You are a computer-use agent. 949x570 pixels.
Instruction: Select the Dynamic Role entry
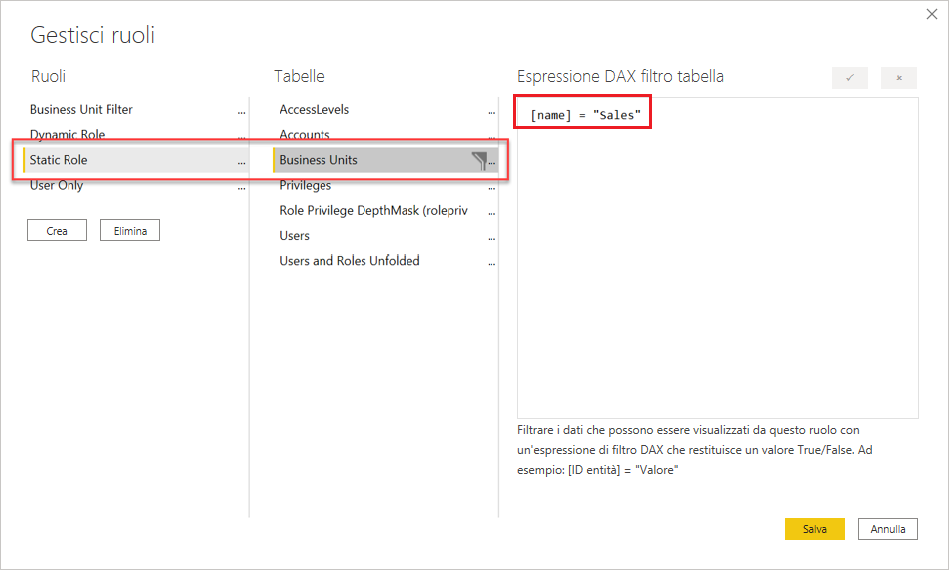[67, 135]
